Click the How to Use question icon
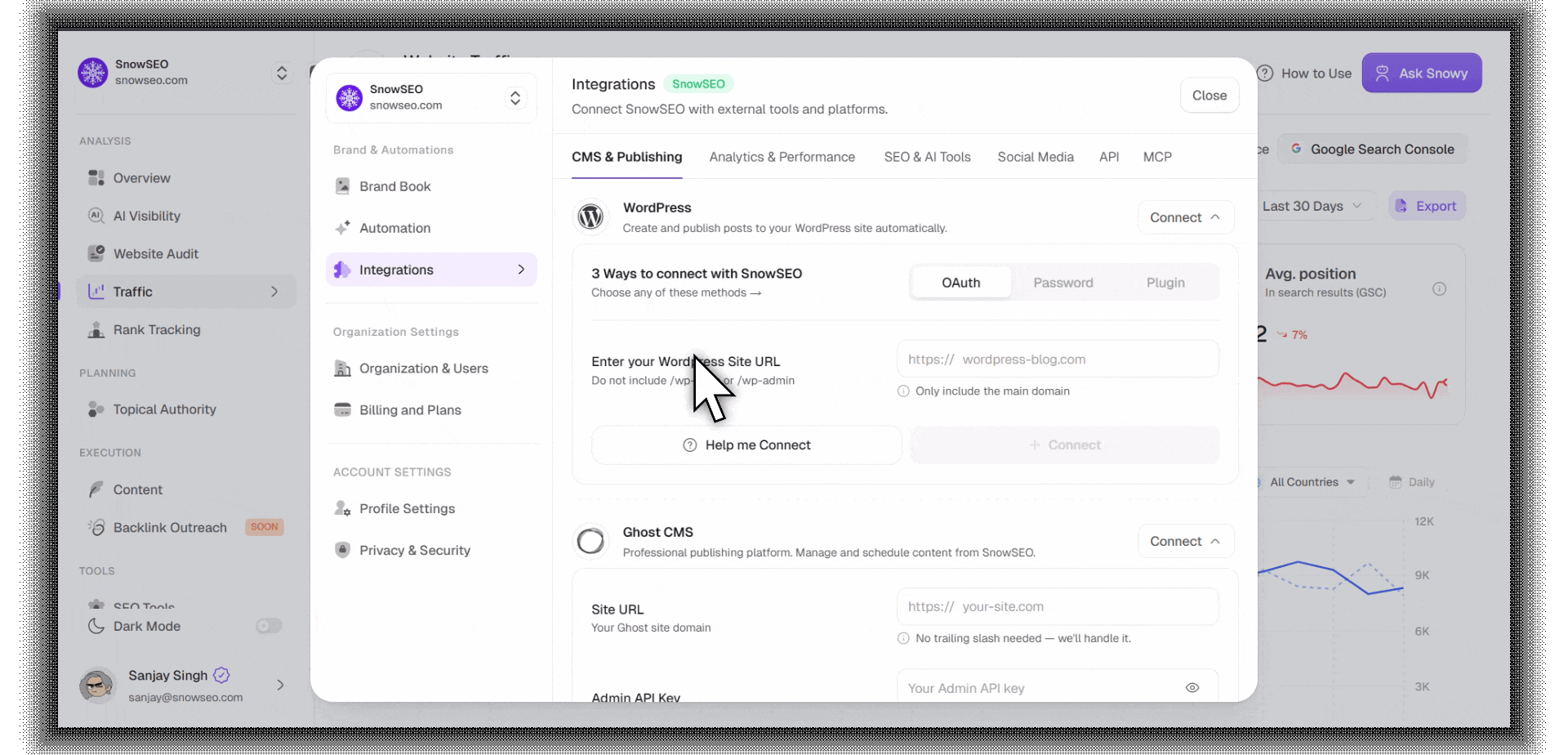Image resolution: width=1568 pixels, height=755 pixels. [1265, 74]
